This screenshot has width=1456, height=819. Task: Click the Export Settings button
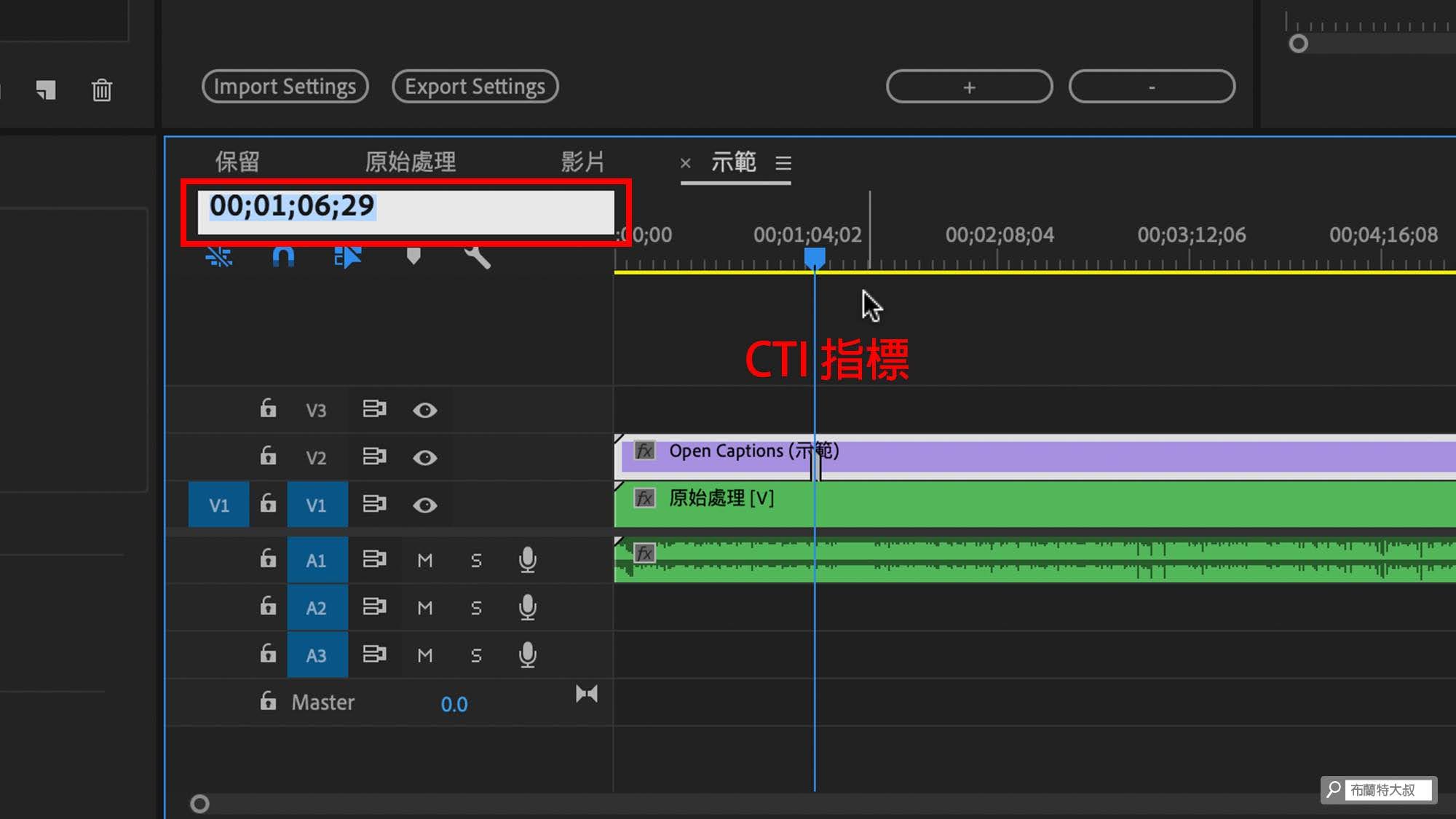[475, 87]
